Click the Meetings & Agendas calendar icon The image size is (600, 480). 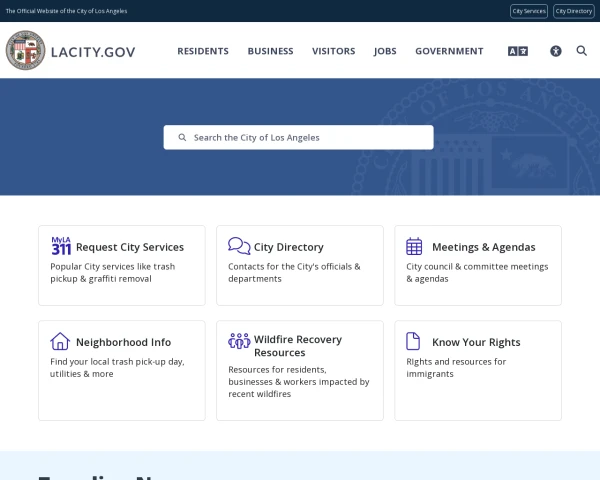click(415, 246)
